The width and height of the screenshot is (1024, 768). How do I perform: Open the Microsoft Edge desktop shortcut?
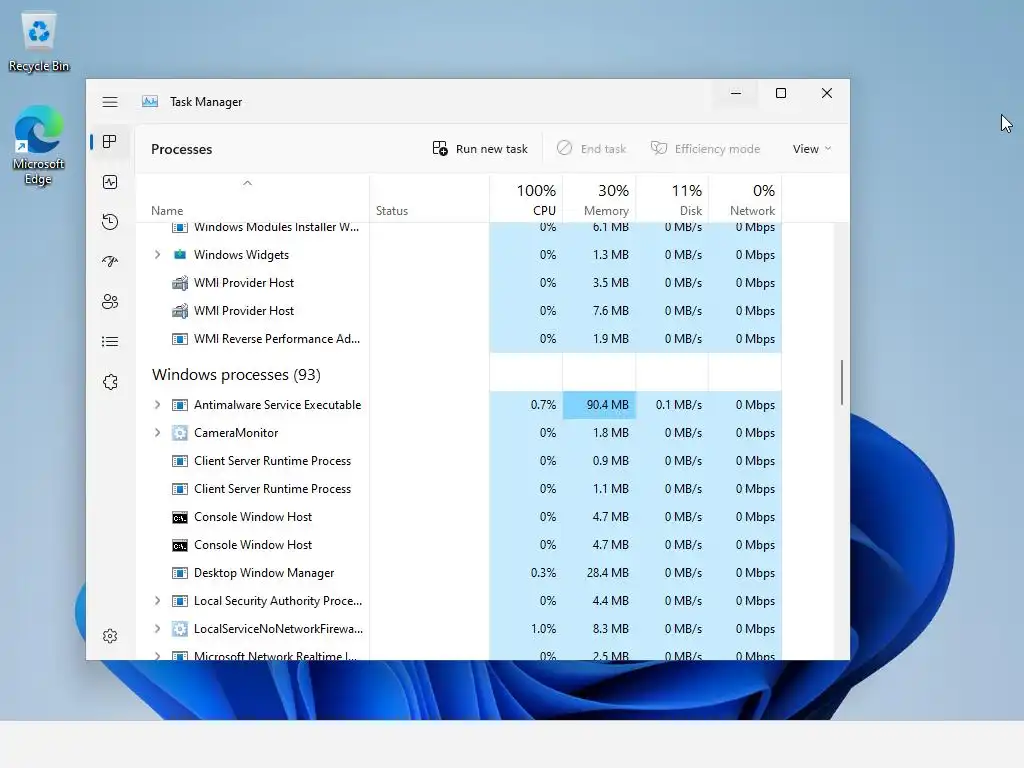38,145
